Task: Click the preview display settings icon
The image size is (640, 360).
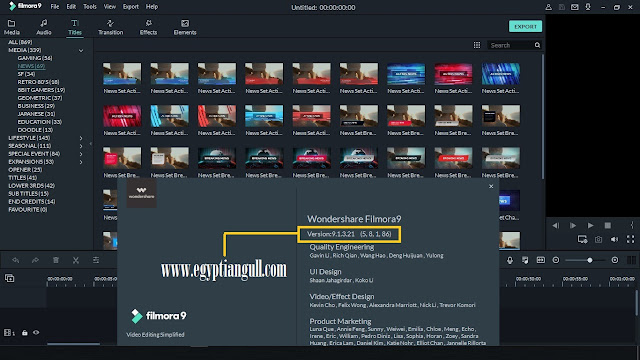Action: [582, 240]
